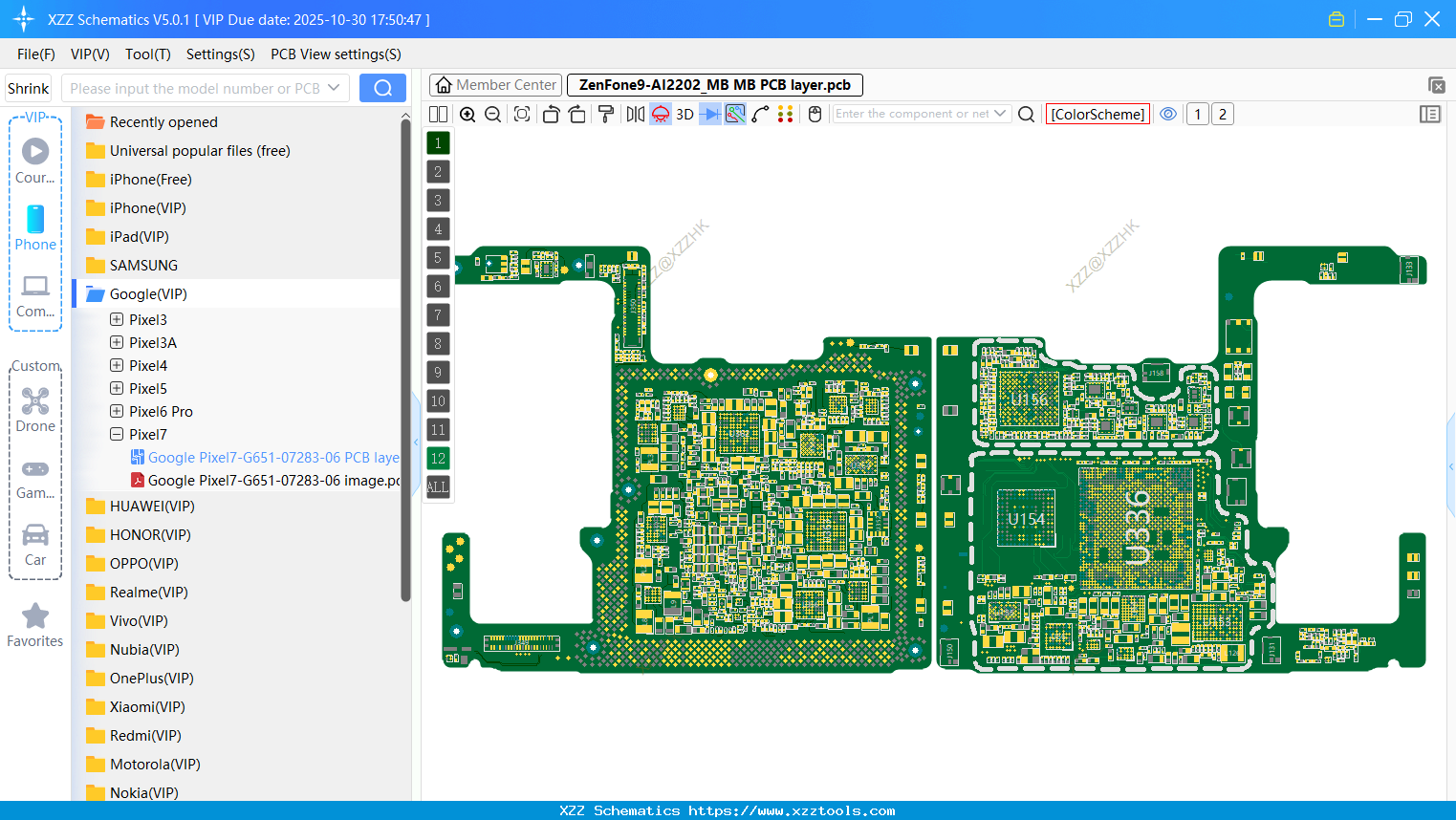Select the curved net connection tool
This screenshot has height=820, width=1456.
tap(760, 114)
